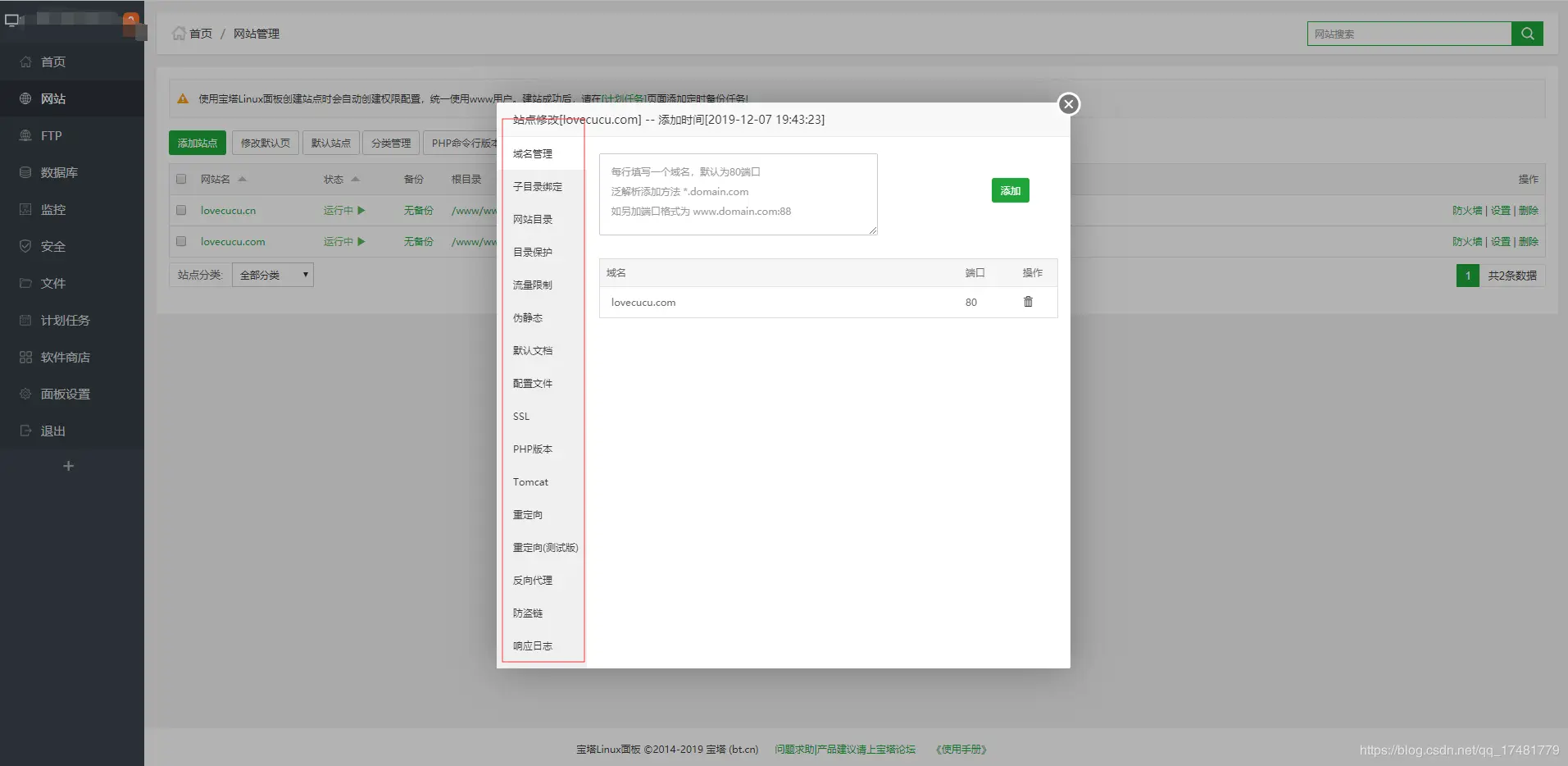1568x766 pixels.
Task: Click the green 添加 button
Action: pos(1010,190)
